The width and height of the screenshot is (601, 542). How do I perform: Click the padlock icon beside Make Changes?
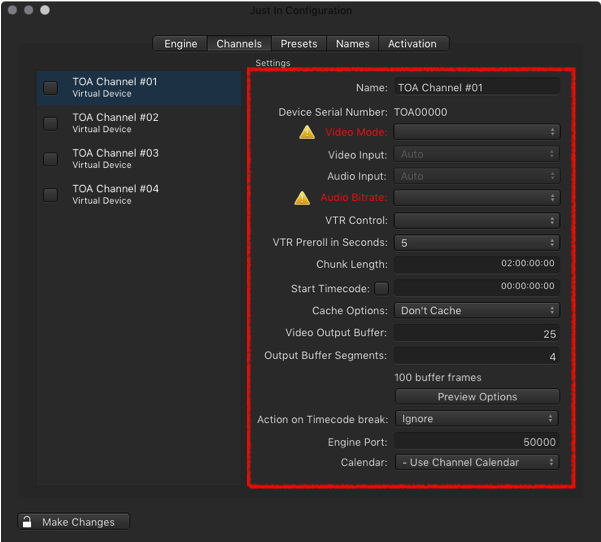click(27, 522)
